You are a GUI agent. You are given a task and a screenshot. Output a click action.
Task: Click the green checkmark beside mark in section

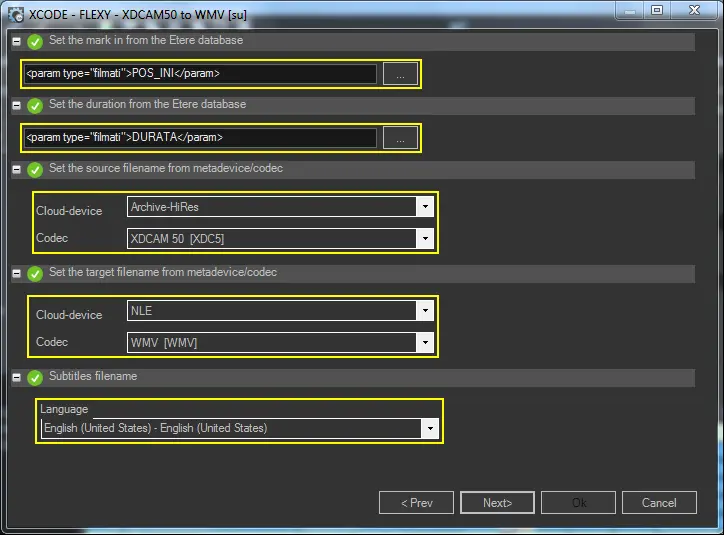point(35,42)
